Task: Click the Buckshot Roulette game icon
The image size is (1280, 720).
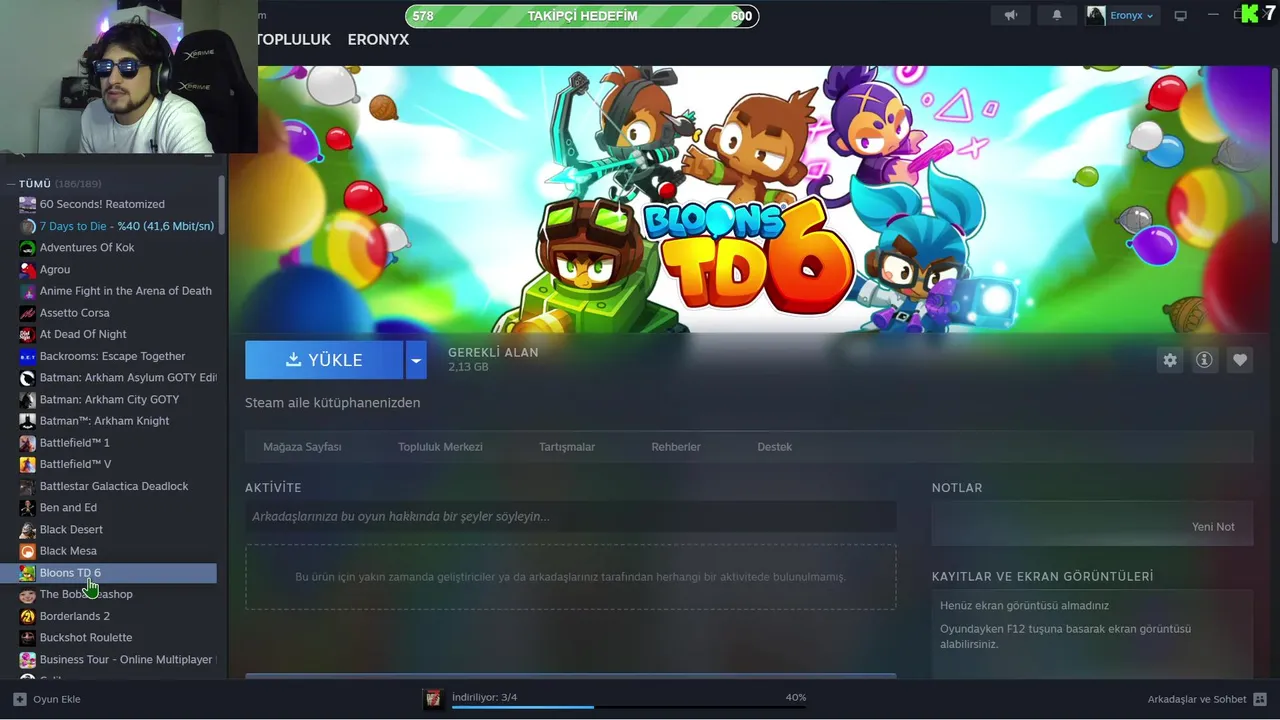Action: [28, 637]
